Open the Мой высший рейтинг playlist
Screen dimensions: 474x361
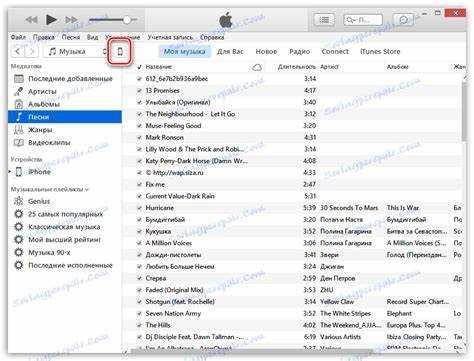[65, 240]
